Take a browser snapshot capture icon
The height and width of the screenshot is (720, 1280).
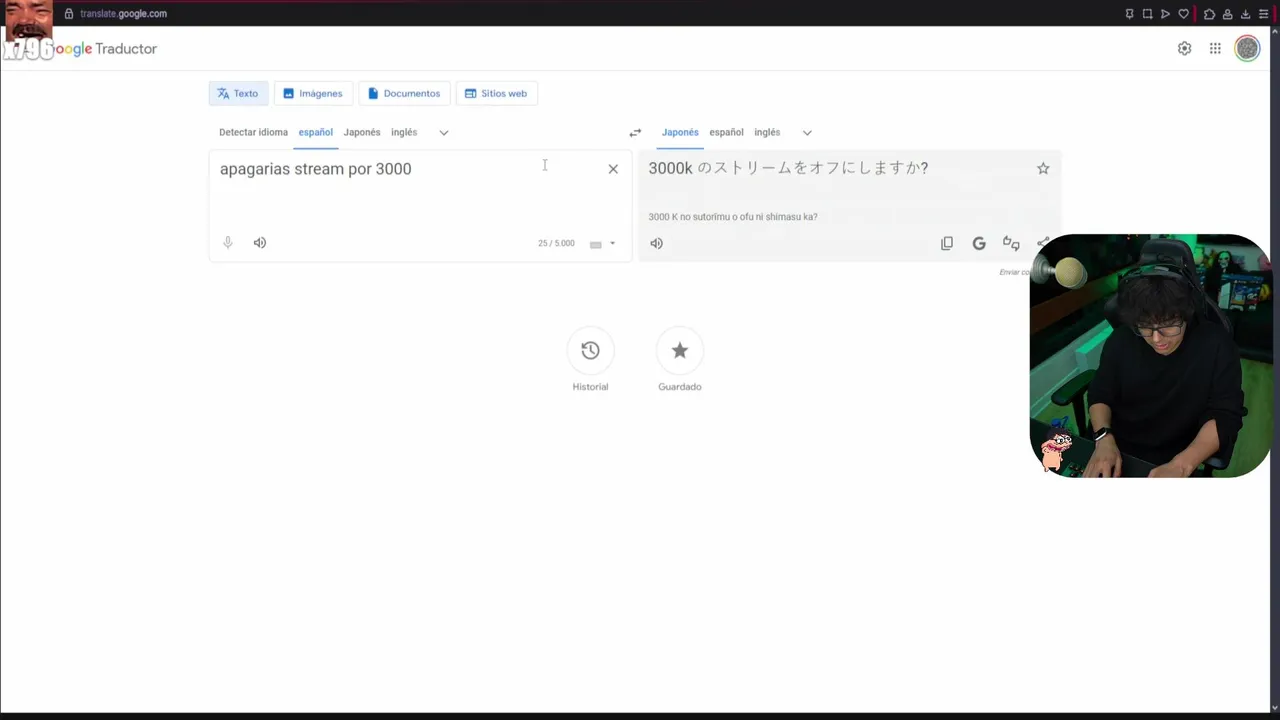pyautogui.click(x=1147, y=14)
